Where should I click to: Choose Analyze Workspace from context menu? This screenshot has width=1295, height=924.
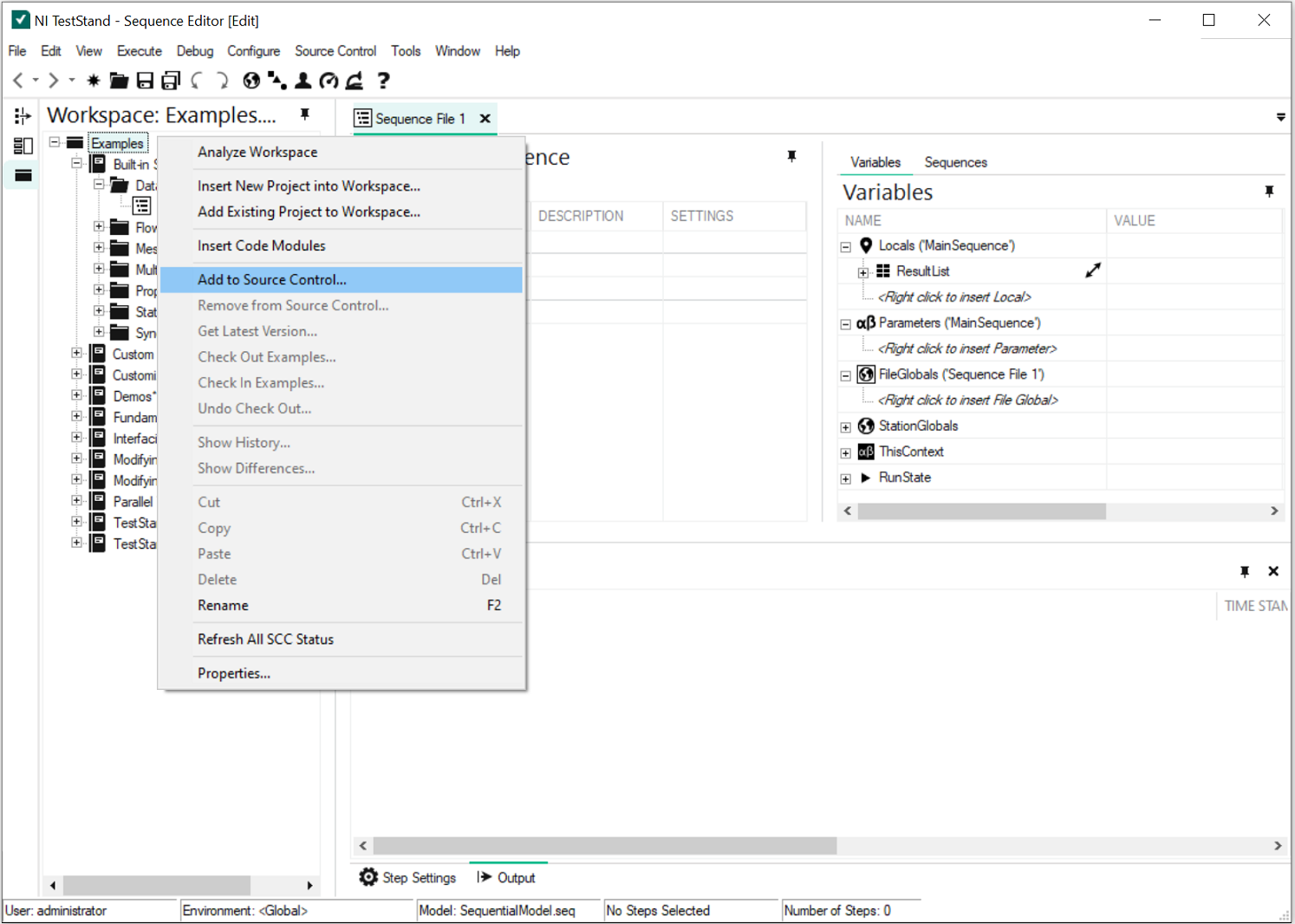[342, 152]
